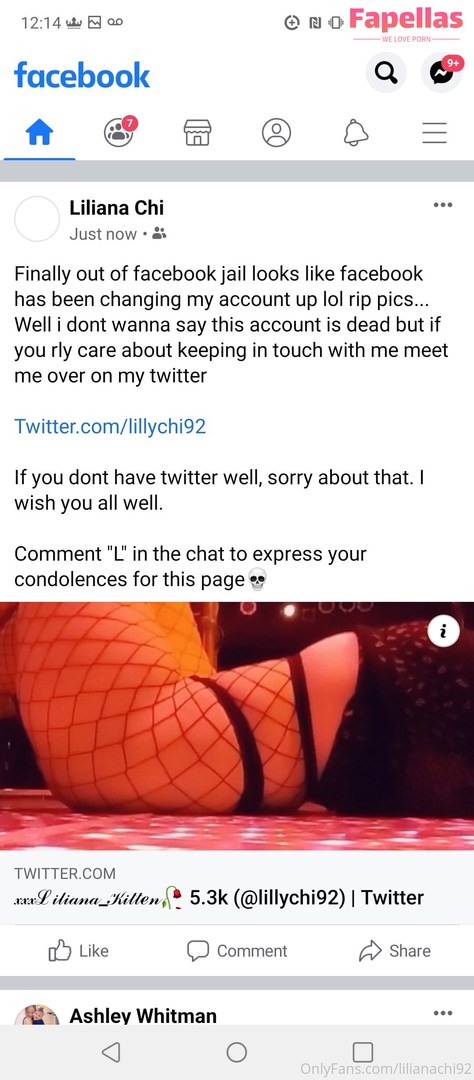Tap Android recent apps square button
Screen dimensions: 474x1080
[362, 1052]
